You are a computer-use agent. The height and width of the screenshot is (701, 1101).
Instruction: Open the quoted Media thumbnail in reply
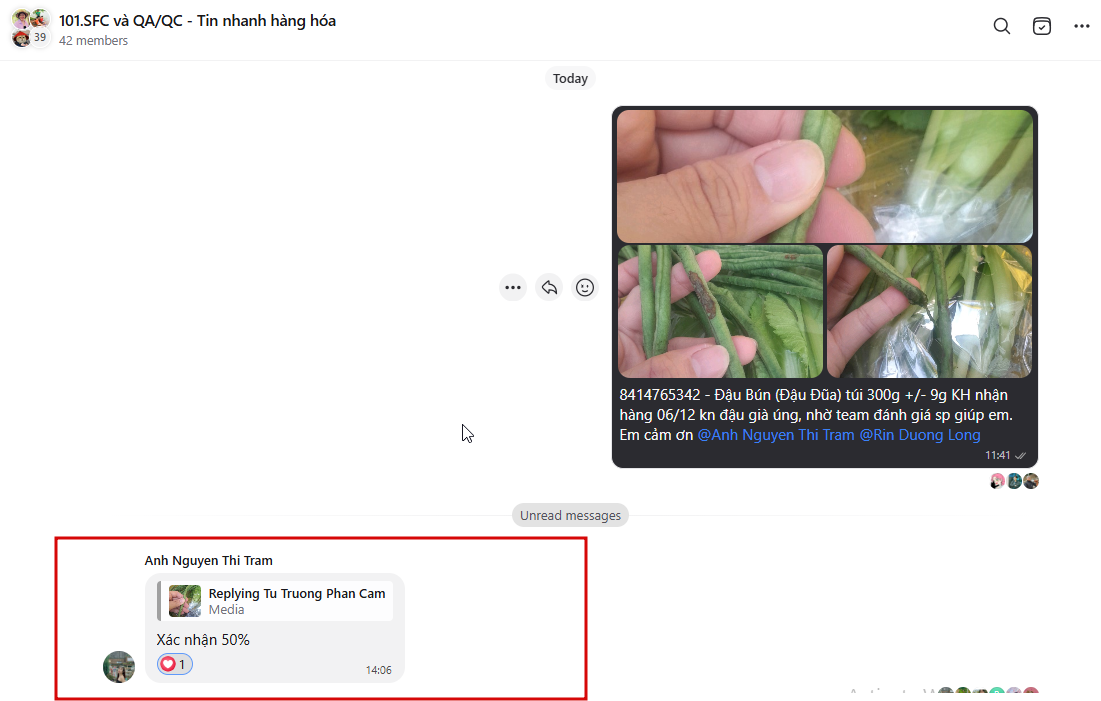pyautogui.click(x=185, y=601)
